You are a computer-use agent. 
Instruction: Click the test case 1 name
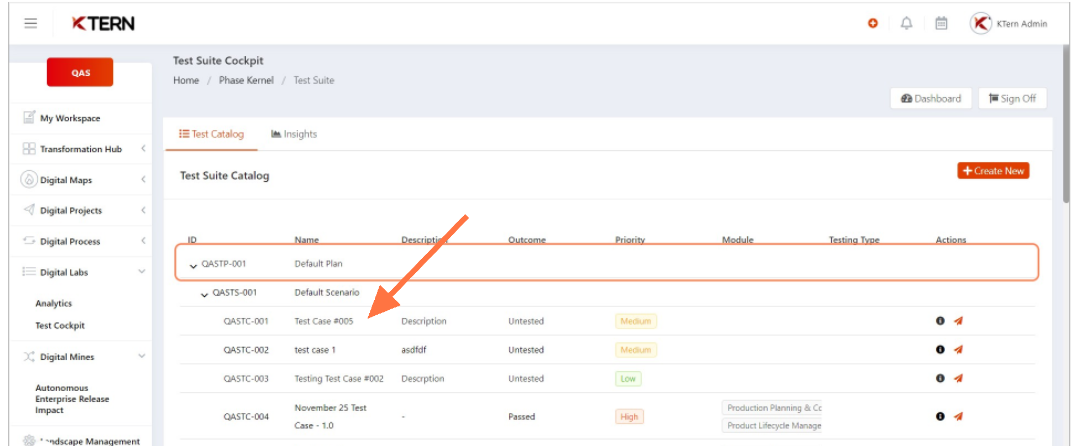pyautogui.click(x=315, y=350)
